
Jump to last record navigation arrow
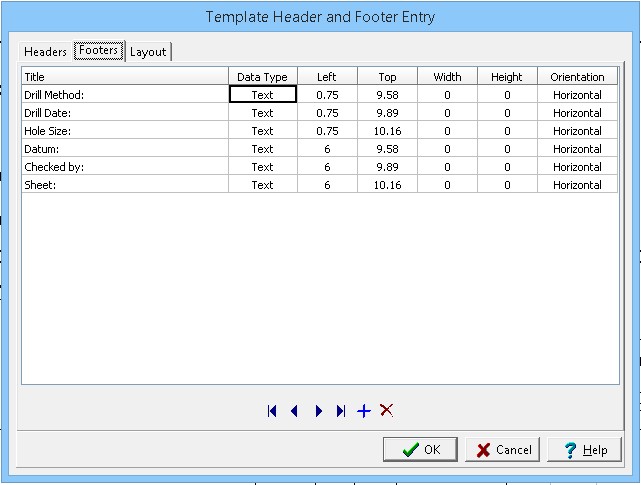click(x=341, y=411)
